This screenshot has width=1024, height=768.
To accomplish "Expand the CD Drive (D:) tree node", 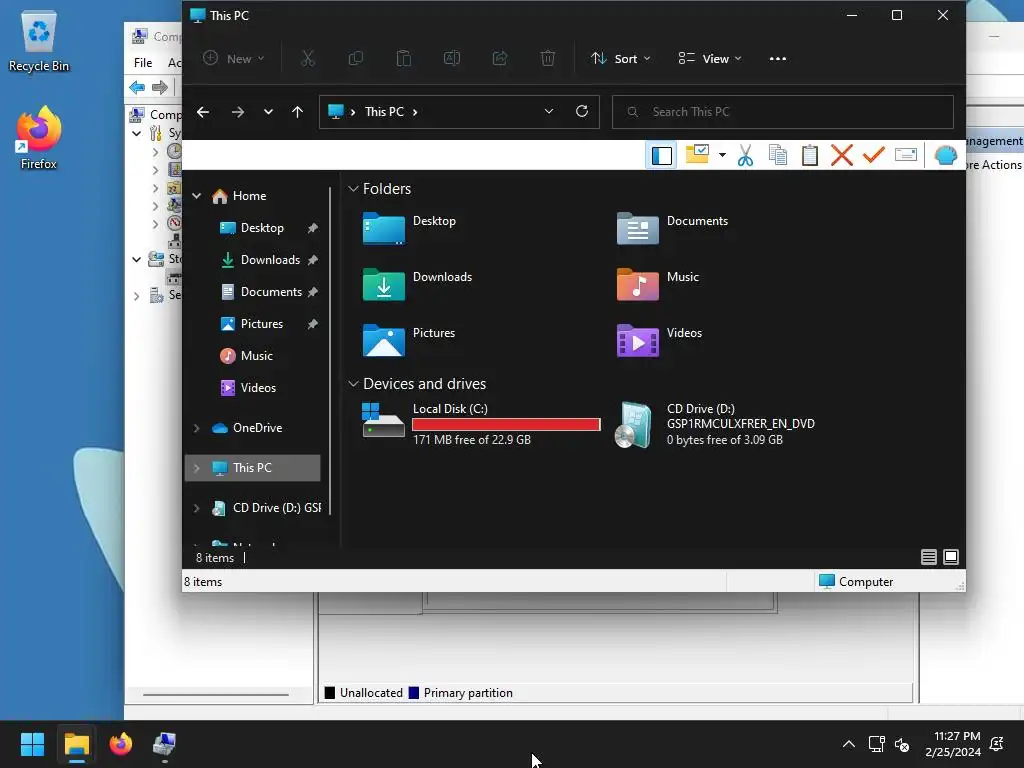I will pyautogui.click(x=197, y=507).
